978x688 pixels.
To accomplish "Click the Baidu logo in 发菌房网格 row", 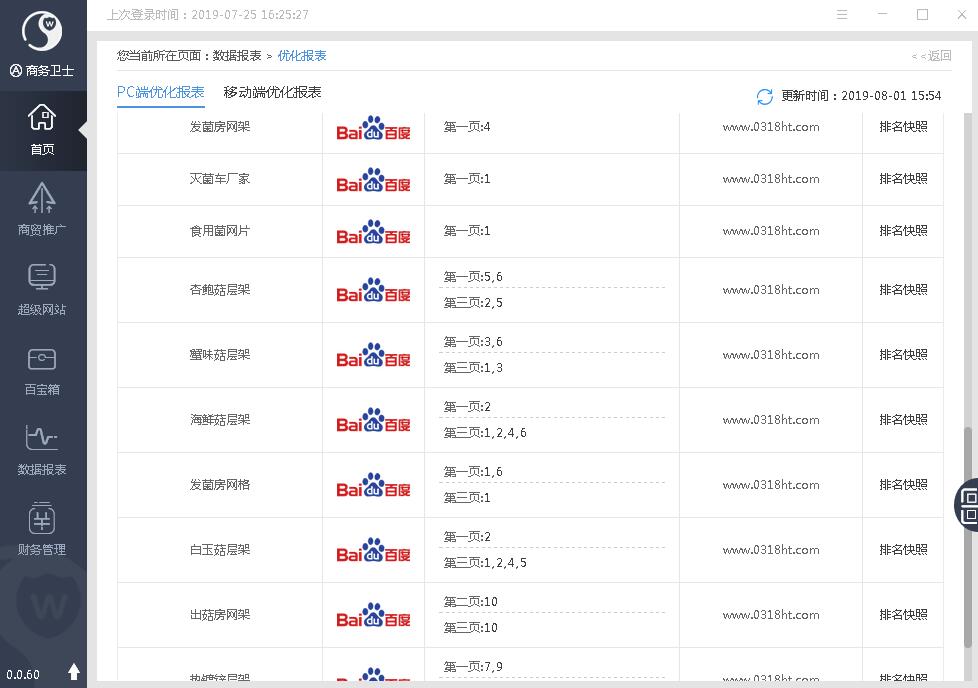I will point(373,486).
